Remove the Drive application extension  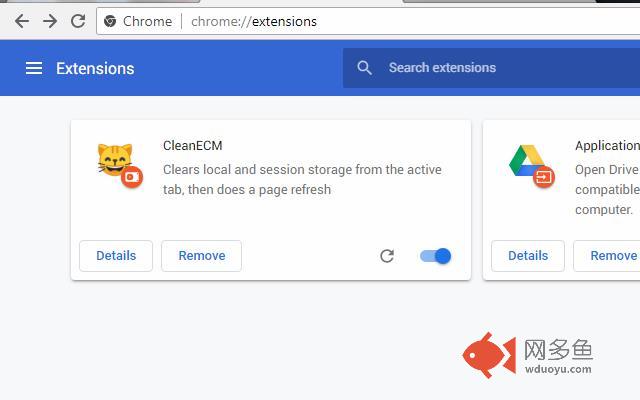click(607, 256)
